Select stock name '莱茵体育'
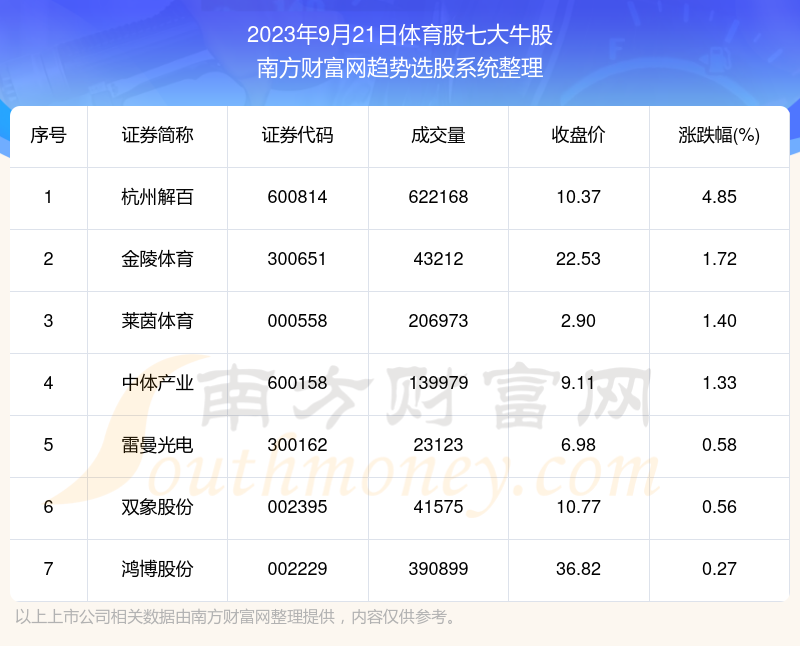This screenshot has width=800, height=646. coord(157,321)
